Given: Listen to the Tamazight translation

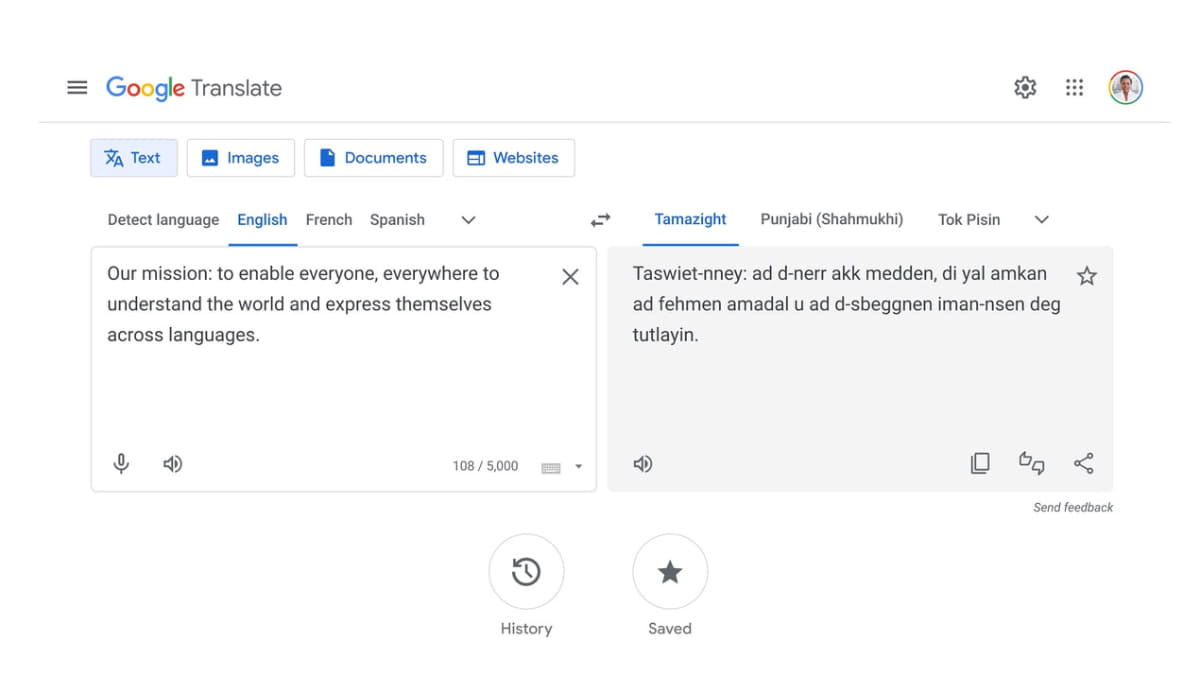Looking at the screenshot, I should pos(643,464).
